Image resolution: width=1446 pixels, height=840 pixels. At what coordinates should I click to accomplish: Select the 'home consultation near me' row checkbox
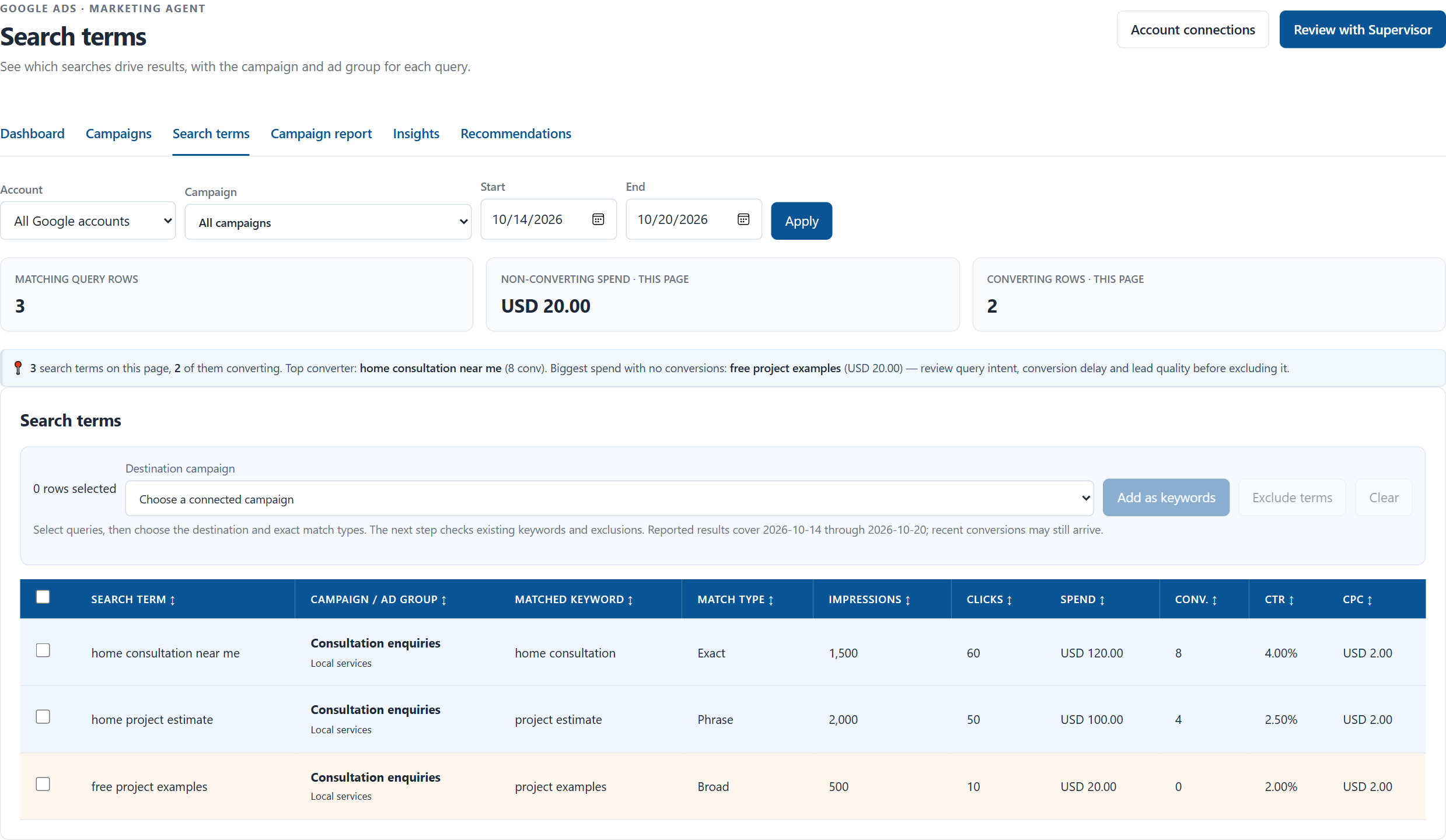(x=43, y=650)
